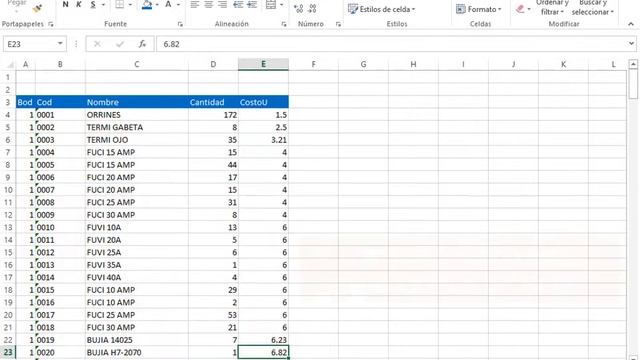Open borders dropdown arrow
This screenshot has height=360, width=640.
point(130,5)
